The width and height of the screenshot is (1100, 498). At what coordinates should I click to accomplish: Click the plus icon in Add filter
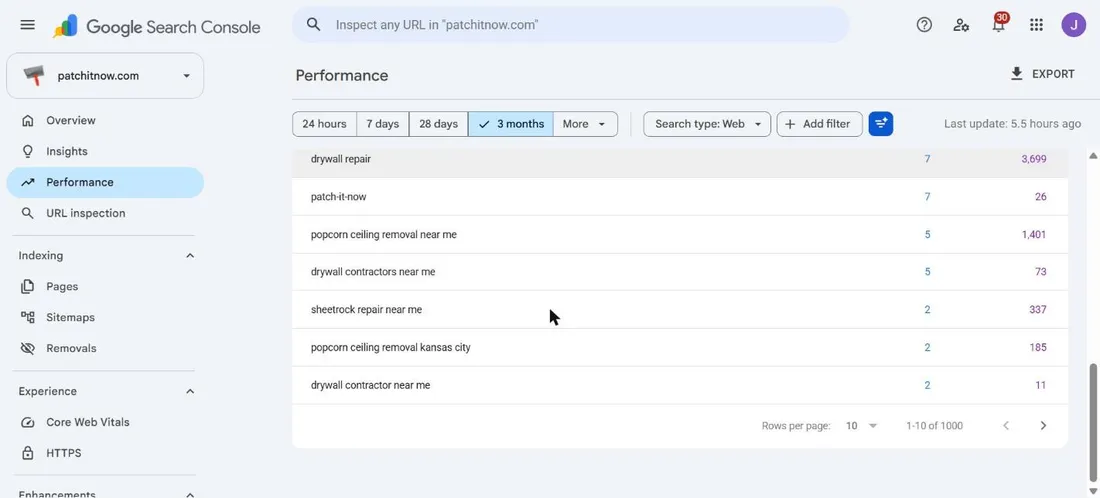790,124
